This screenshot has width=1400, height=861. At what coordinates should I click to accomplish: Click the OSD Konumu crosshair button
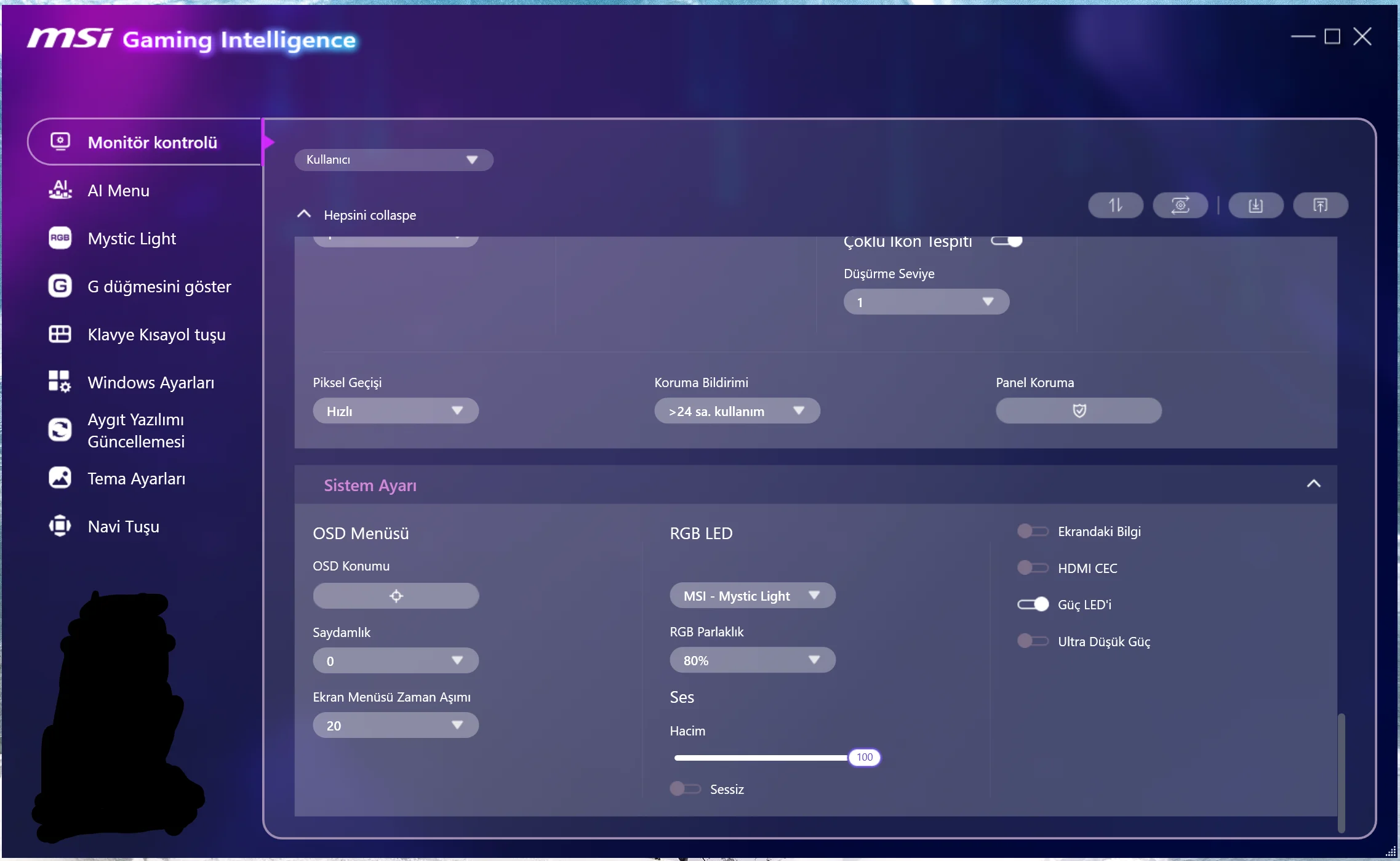pyautogui.click(x=396, y=596)
